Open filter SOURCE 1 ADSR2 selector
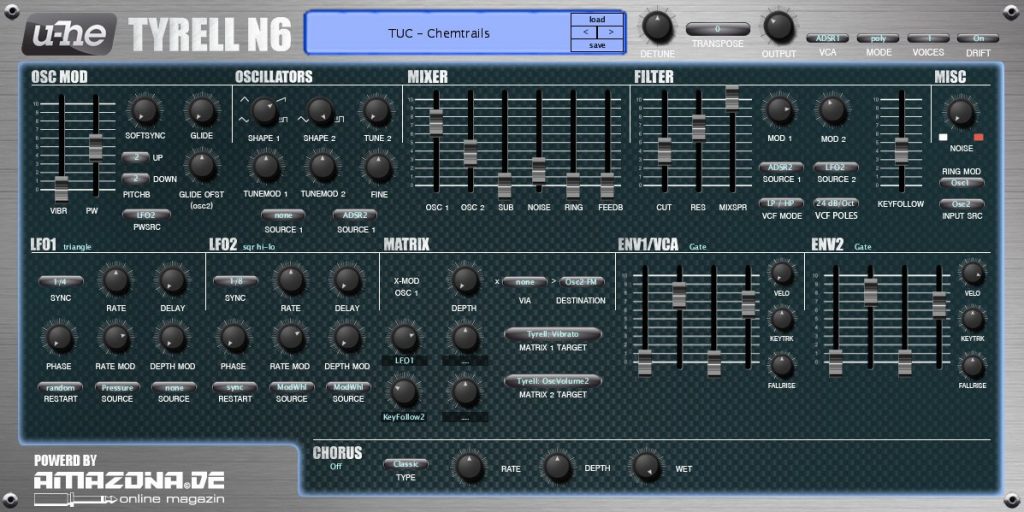 coord(781,167)
